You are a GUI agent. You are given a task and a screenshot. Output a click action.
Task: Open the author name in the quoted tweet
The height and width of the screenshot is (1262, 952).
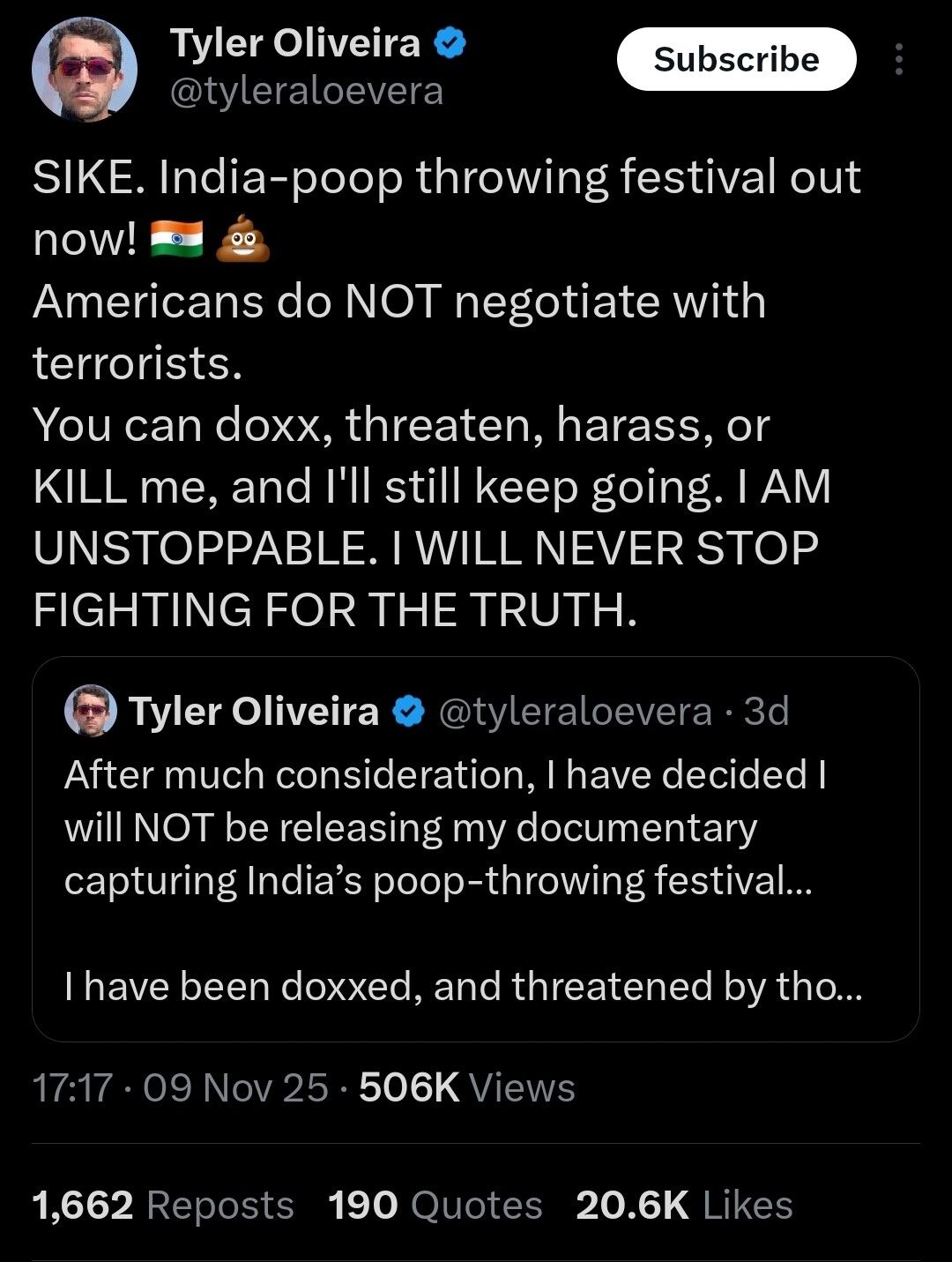click(254, 712)
